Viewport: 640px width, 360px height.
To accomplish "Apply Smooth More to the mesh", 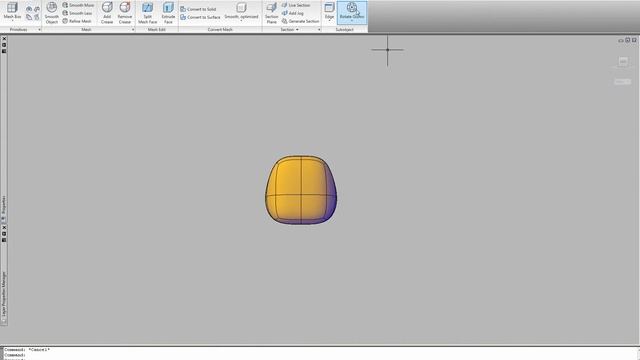I will pos(78,5).
